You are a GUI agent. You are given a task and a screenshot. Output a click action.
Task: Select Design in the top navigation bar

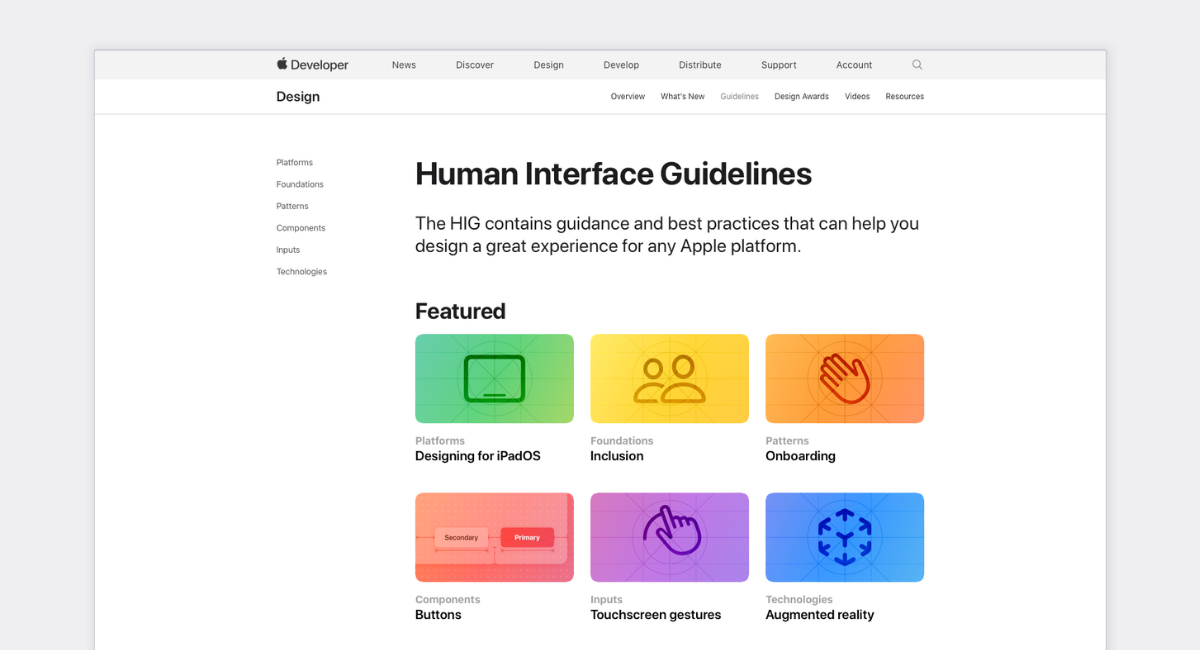point(548,65)
